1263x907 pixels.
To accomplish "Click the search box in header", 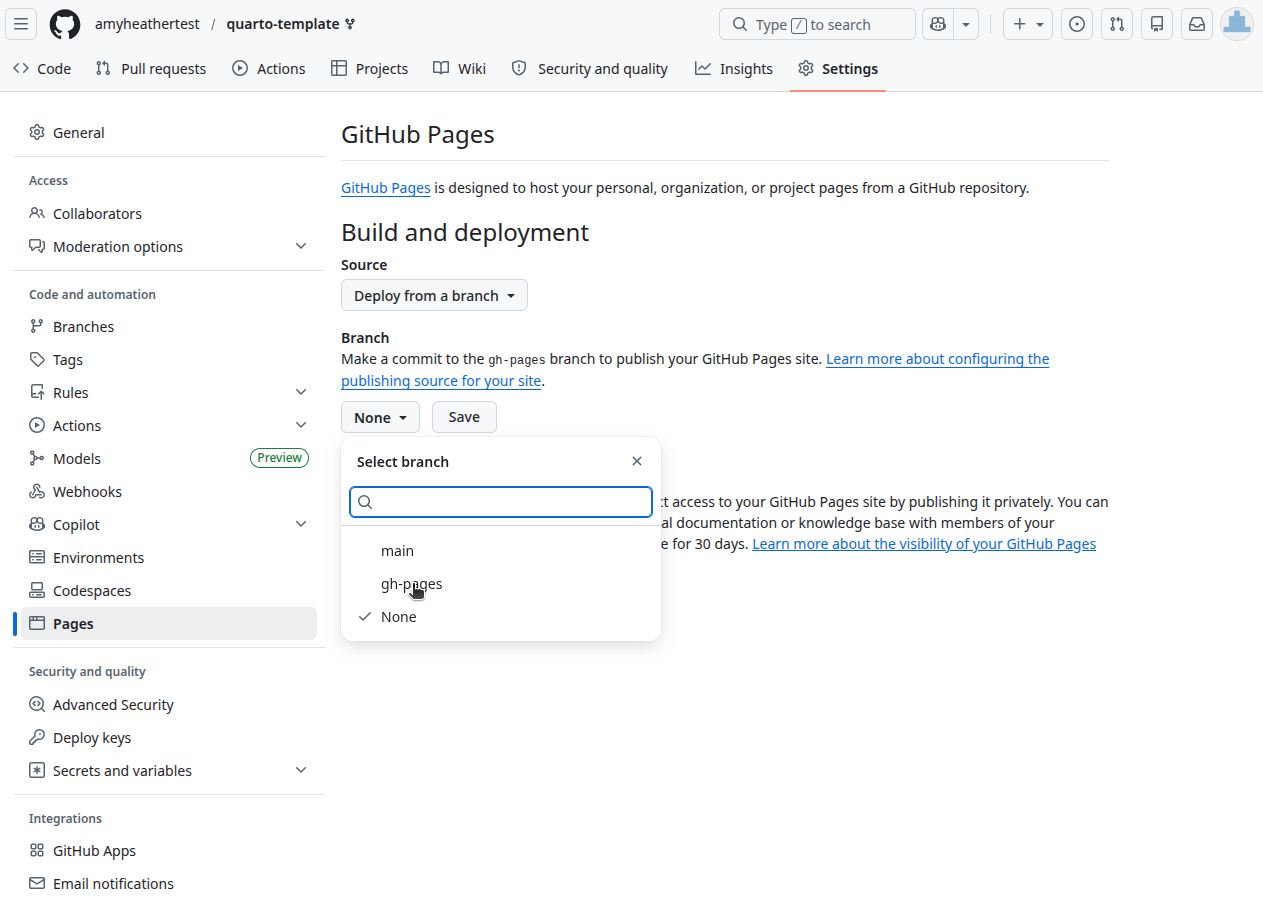I will pyautogui.click(x=817, y=24).
